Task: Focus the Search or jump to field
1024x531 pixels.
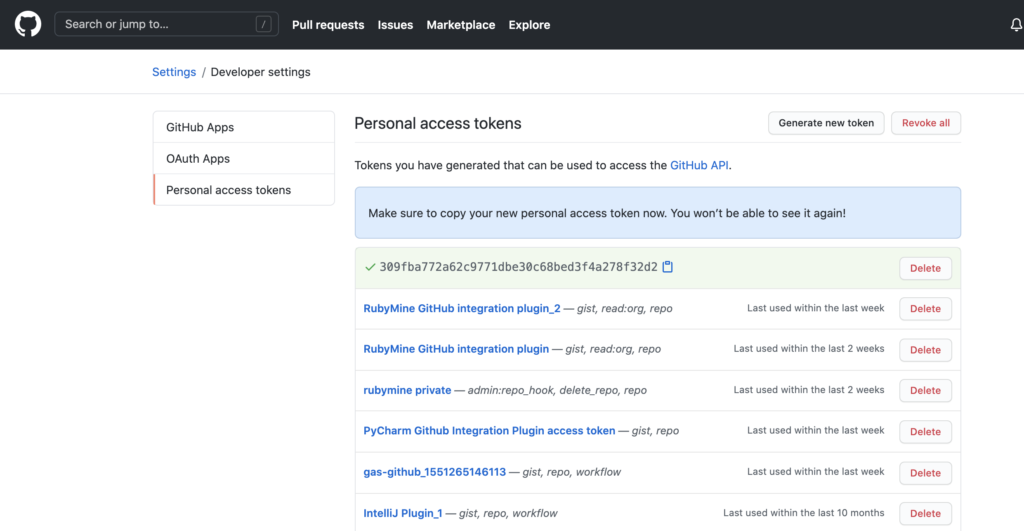Action: click(167, 24)
